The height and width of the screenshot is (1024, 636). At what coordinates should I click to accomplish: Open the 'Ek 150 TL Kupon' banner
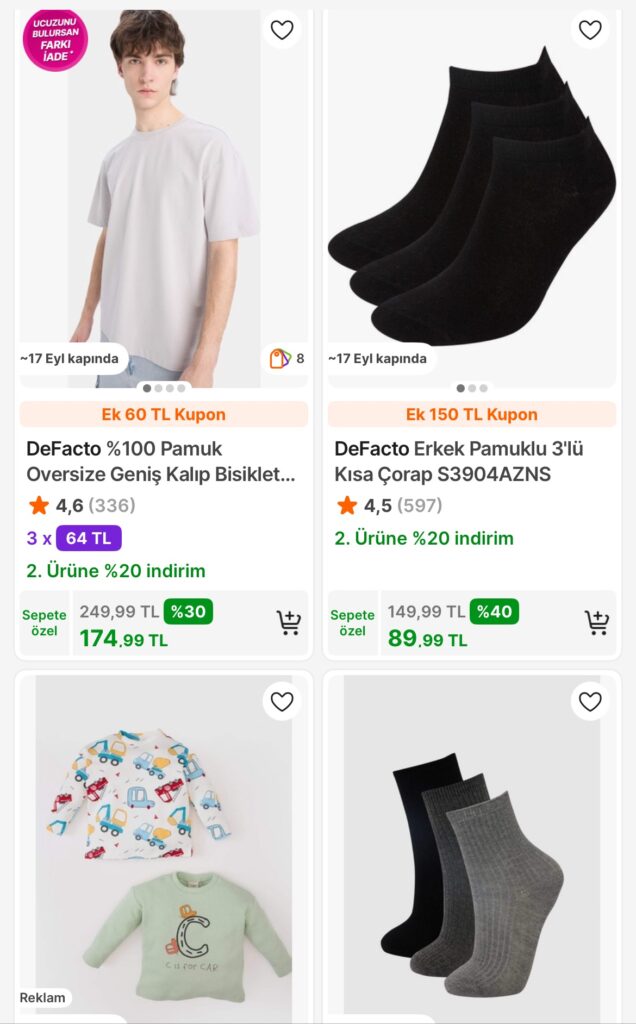tap(472, 414)
